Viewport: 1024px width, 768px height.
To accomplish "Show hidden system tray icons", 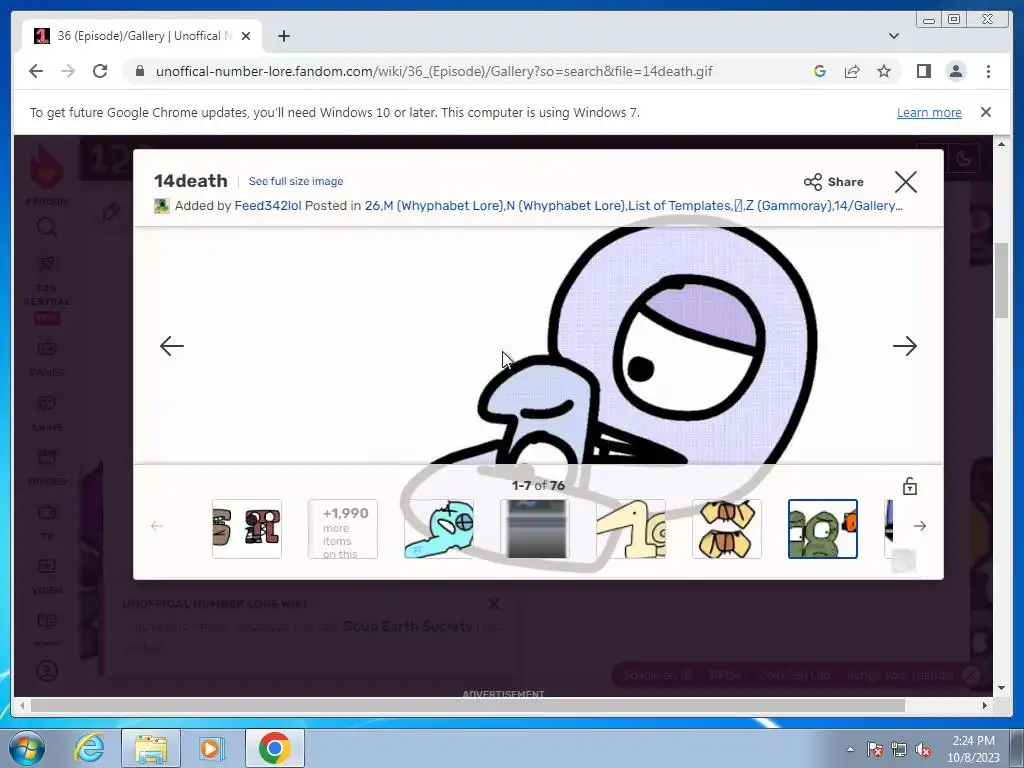I will 850,749.
